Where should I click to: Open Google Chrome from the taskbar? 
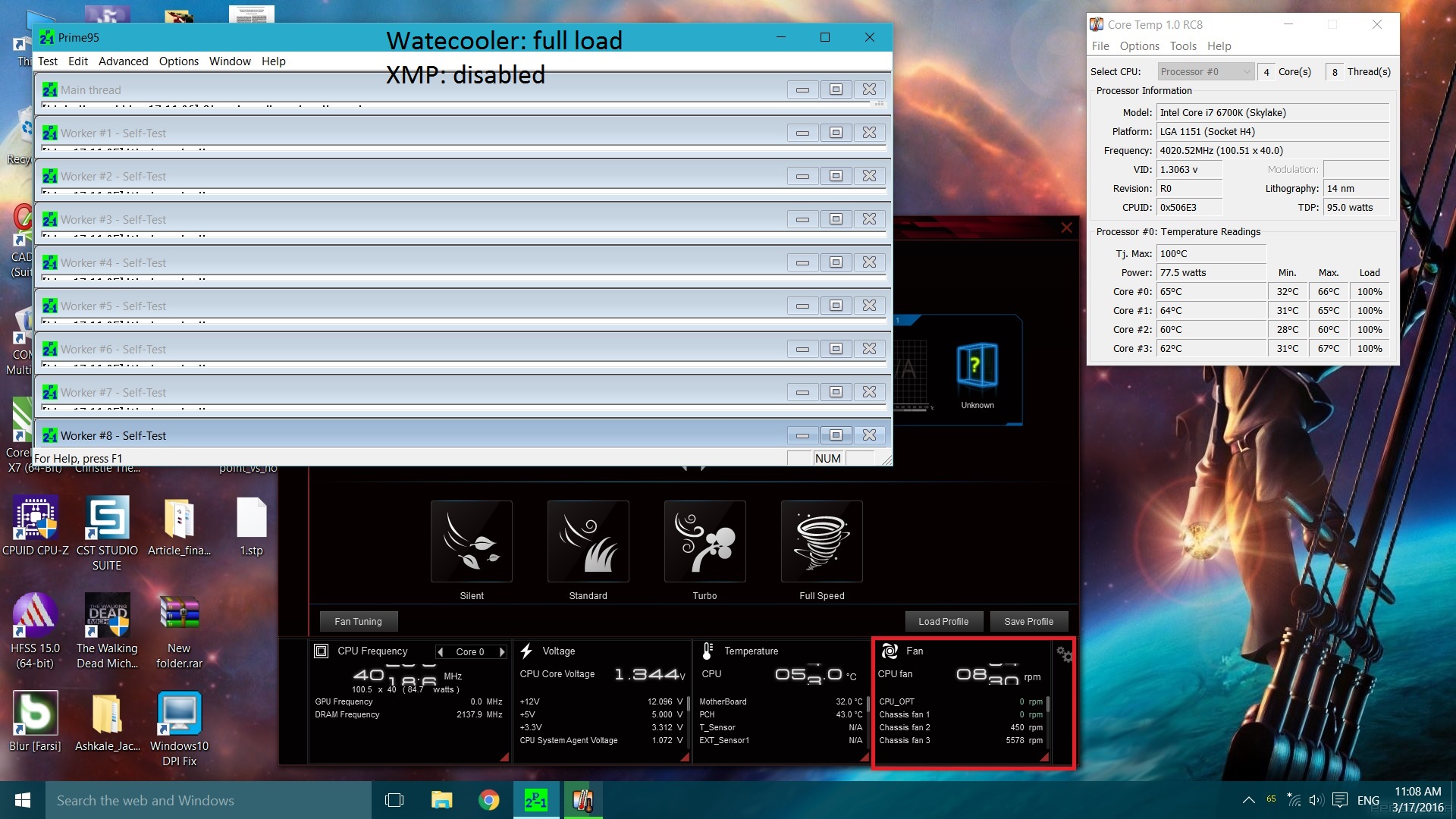coord(489,800)
